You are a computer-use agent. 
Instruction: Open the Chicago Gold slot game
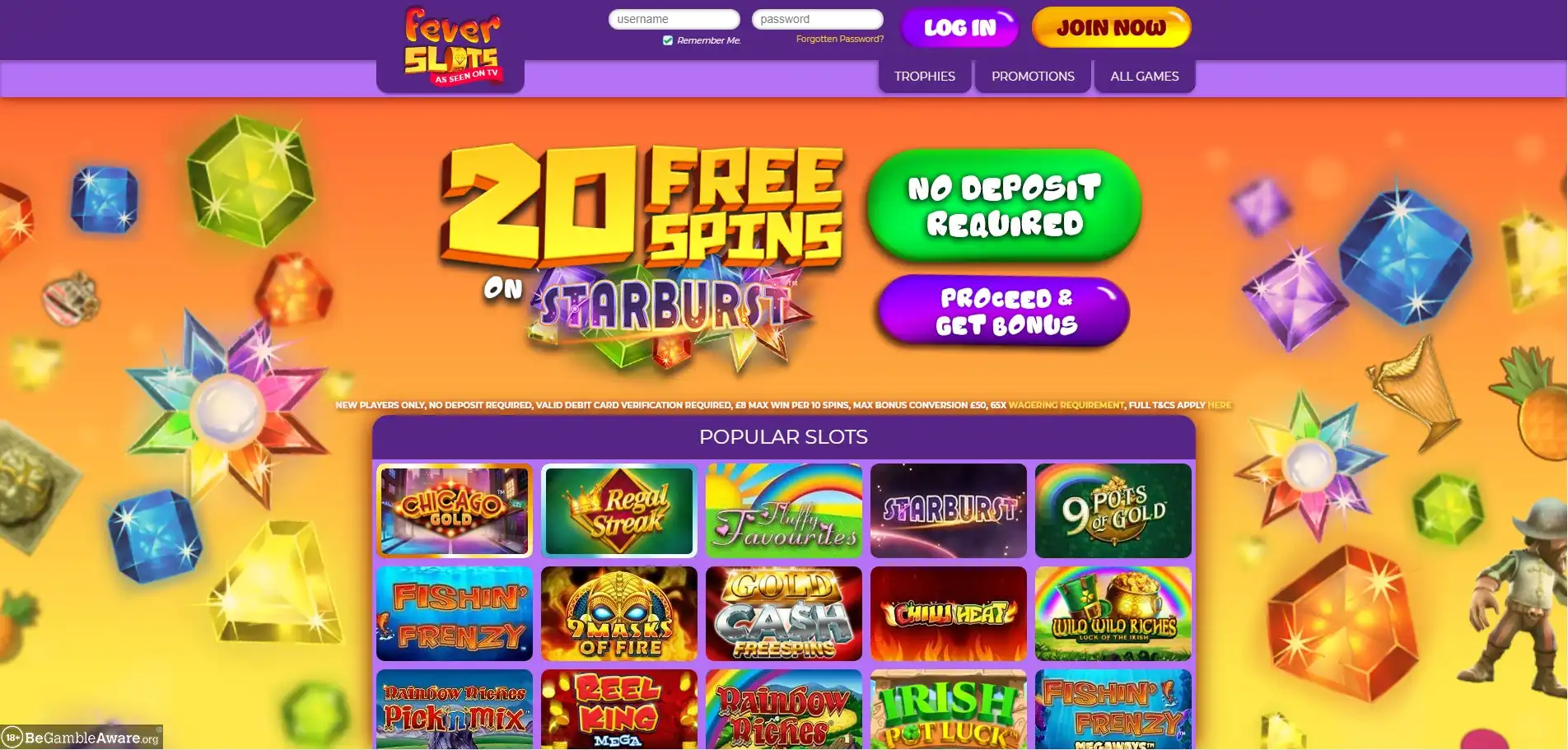click(455, 510)
